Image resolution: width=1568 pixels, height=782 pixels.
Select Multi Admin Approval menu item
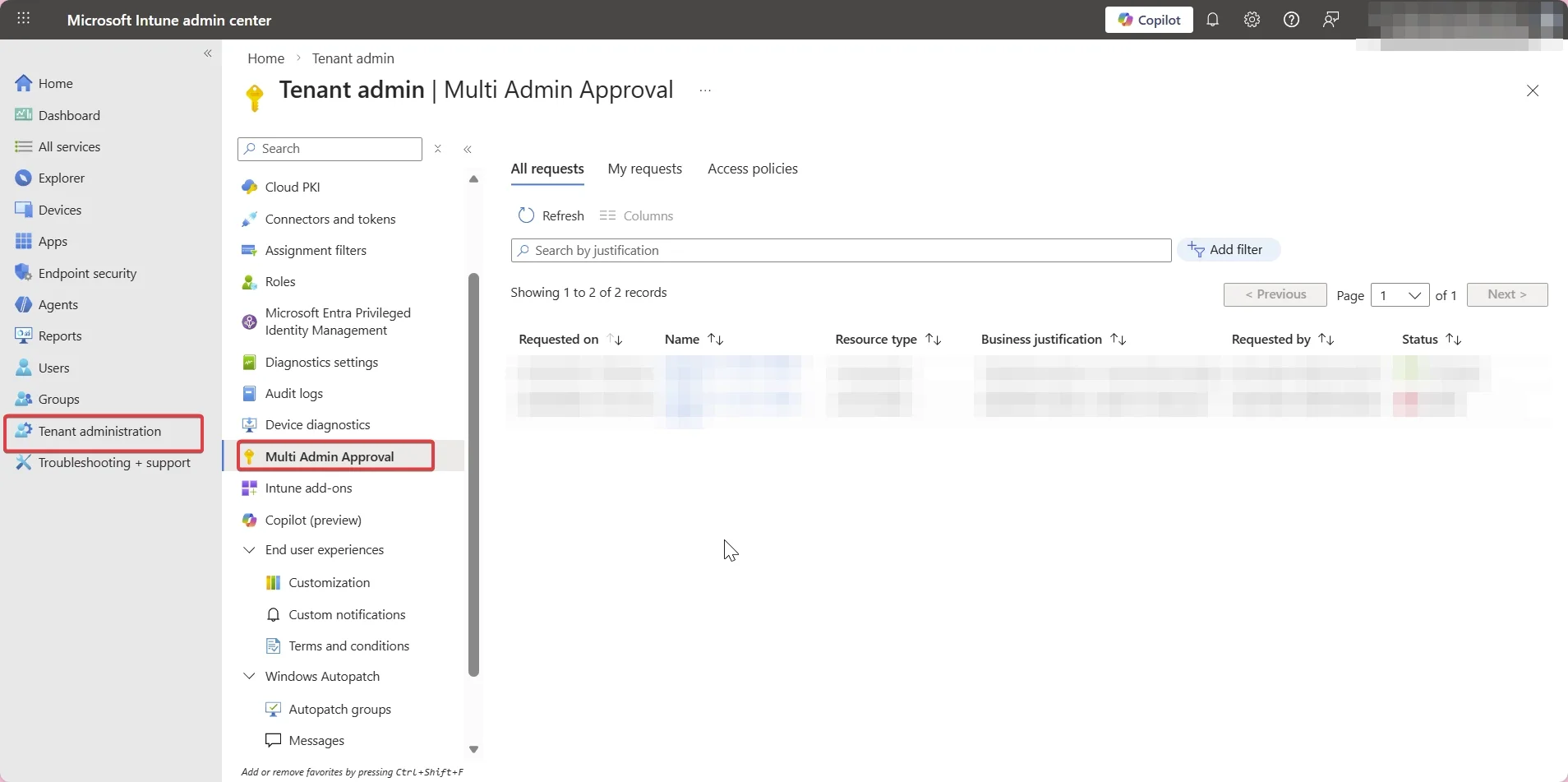coord(329,456)
